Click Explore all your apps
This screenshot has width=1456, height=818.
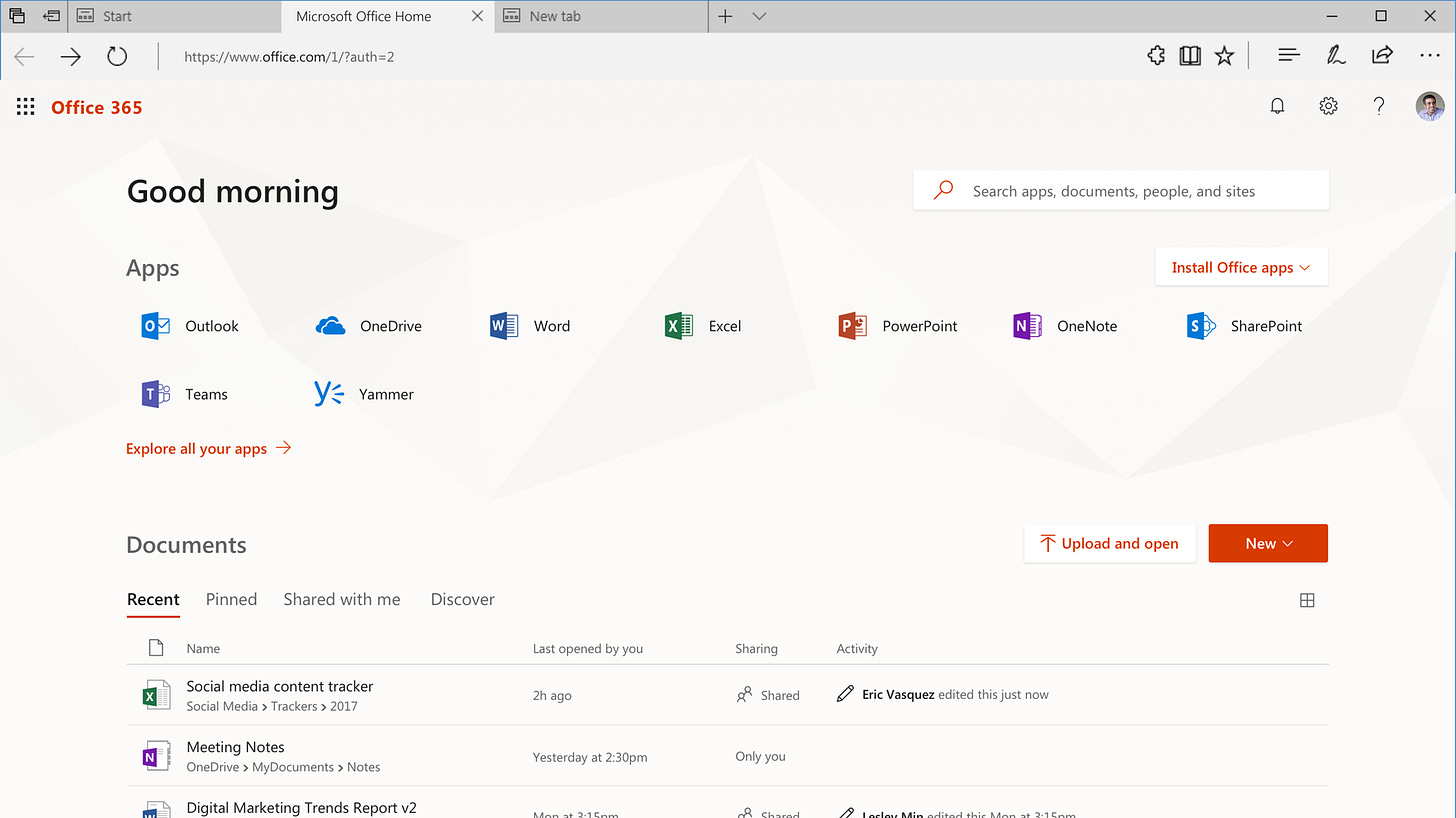196,448
